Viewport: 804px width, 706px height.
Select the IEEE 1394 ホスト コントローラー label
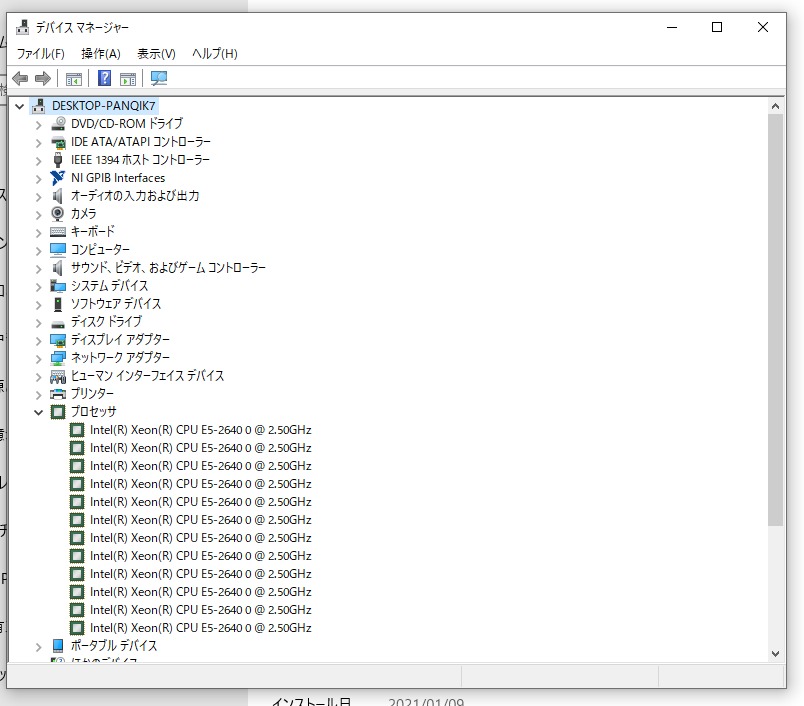(x=140, y=160)
